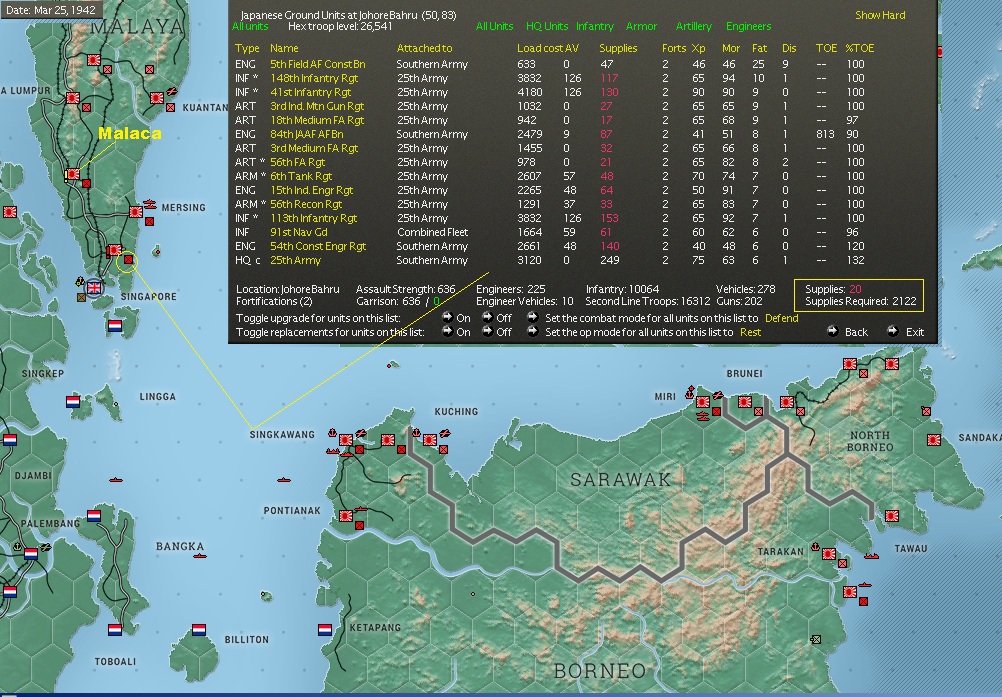Select the red ship icon east of Bangka
Image resolution: width=1002 pixels, height=697 pixels.
199,556
